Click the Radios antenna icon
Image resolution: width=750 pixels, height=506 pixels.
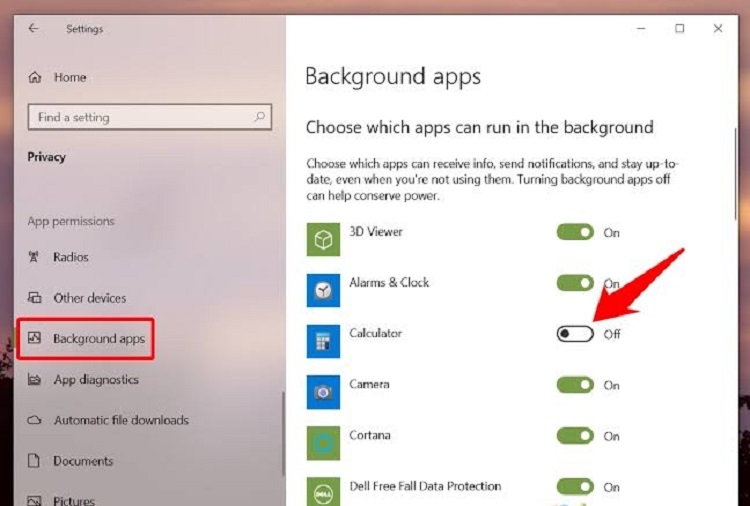33,257
